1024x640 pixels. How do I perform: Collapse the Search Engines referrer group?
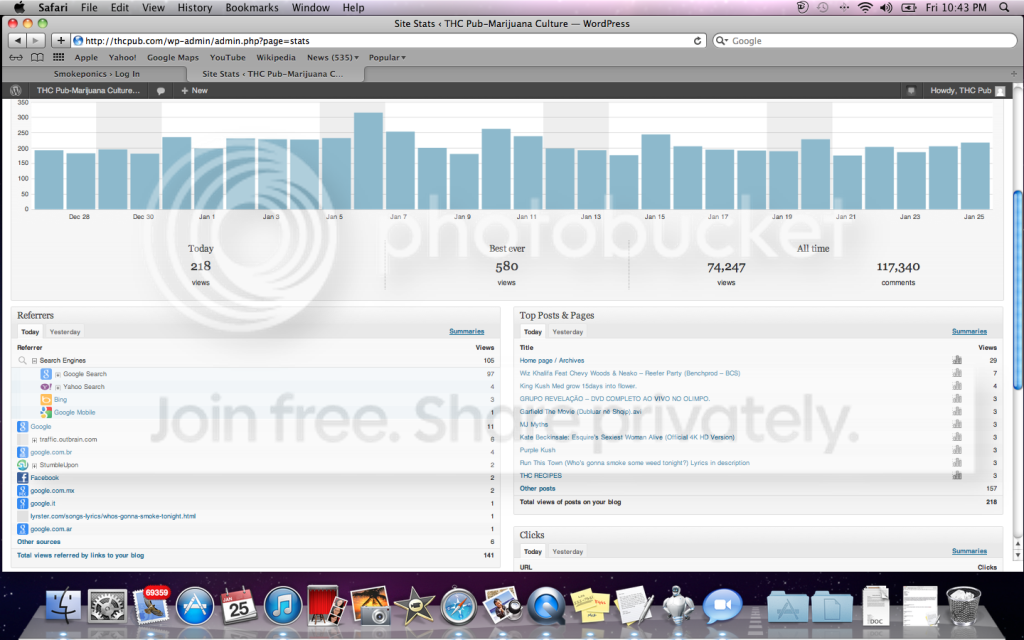[x=34, y=360]
